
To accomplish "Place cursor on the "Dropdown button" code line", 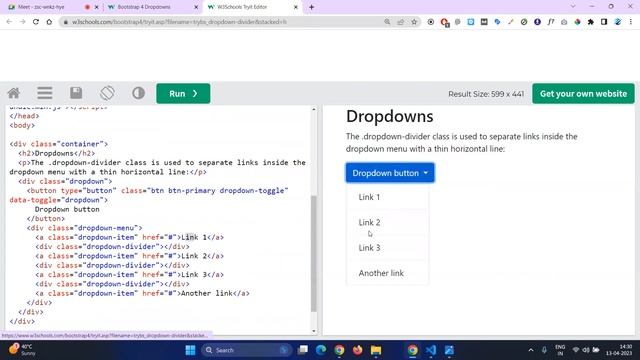I will 67,209.
